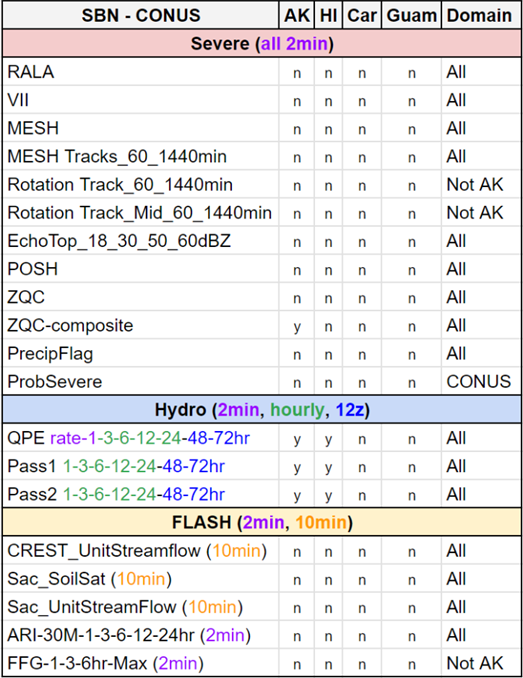Click the AK 'y' value for ZQC-composite

pos(297,325)
